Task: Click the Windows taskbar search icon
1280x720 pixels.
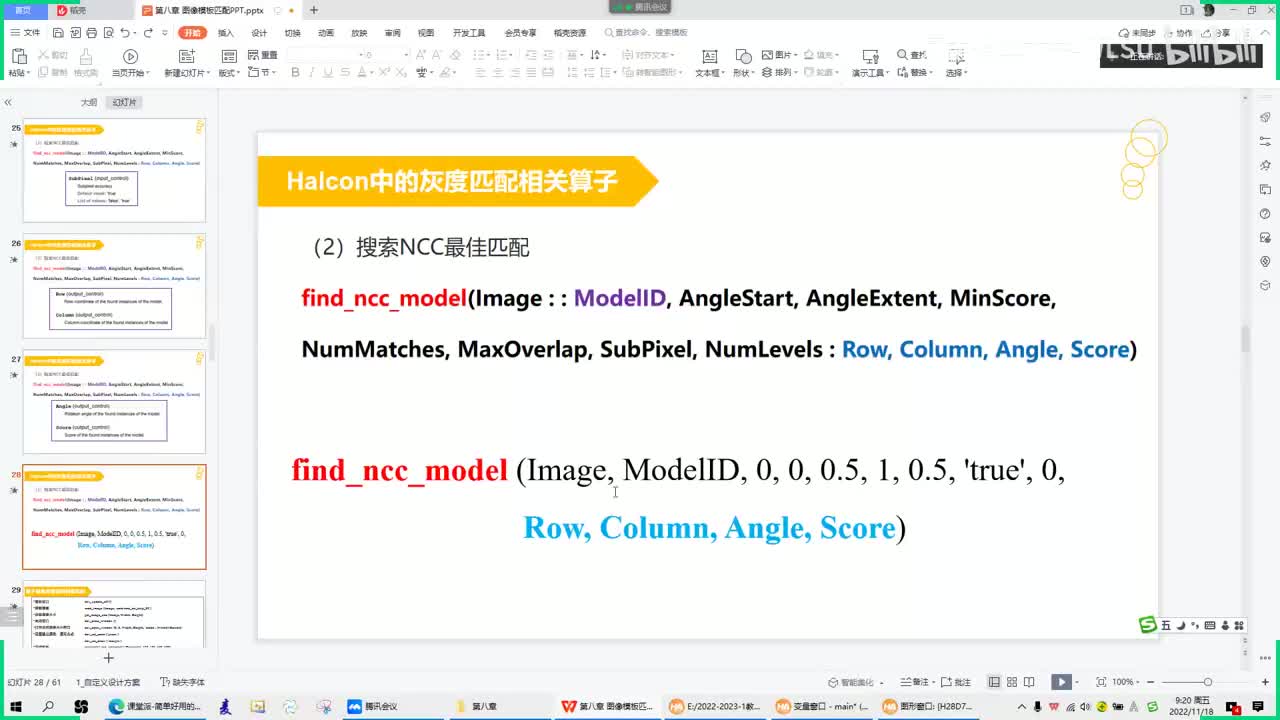Action: click(48, 706)
